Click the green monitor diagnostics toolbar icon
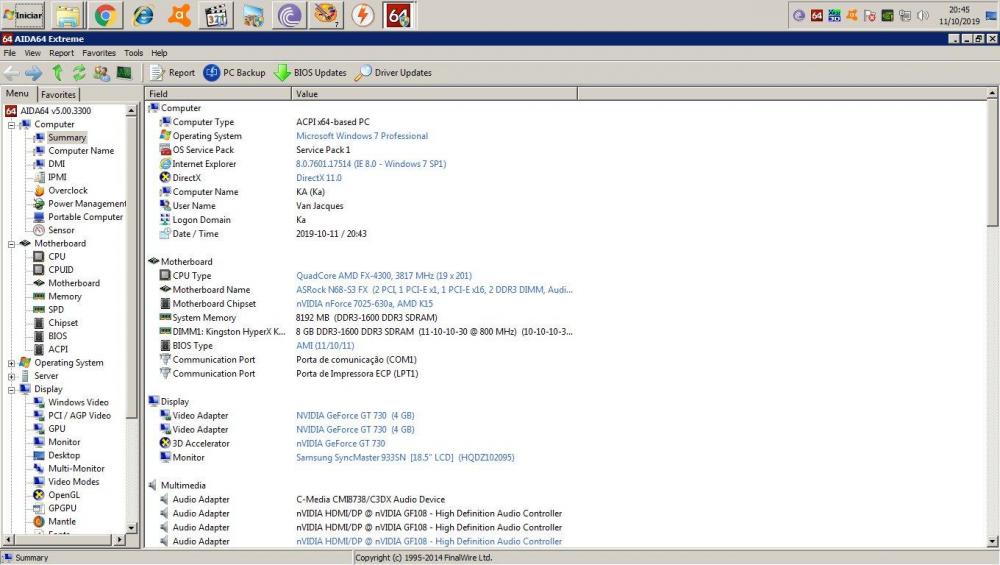 (x=124, y=73)
